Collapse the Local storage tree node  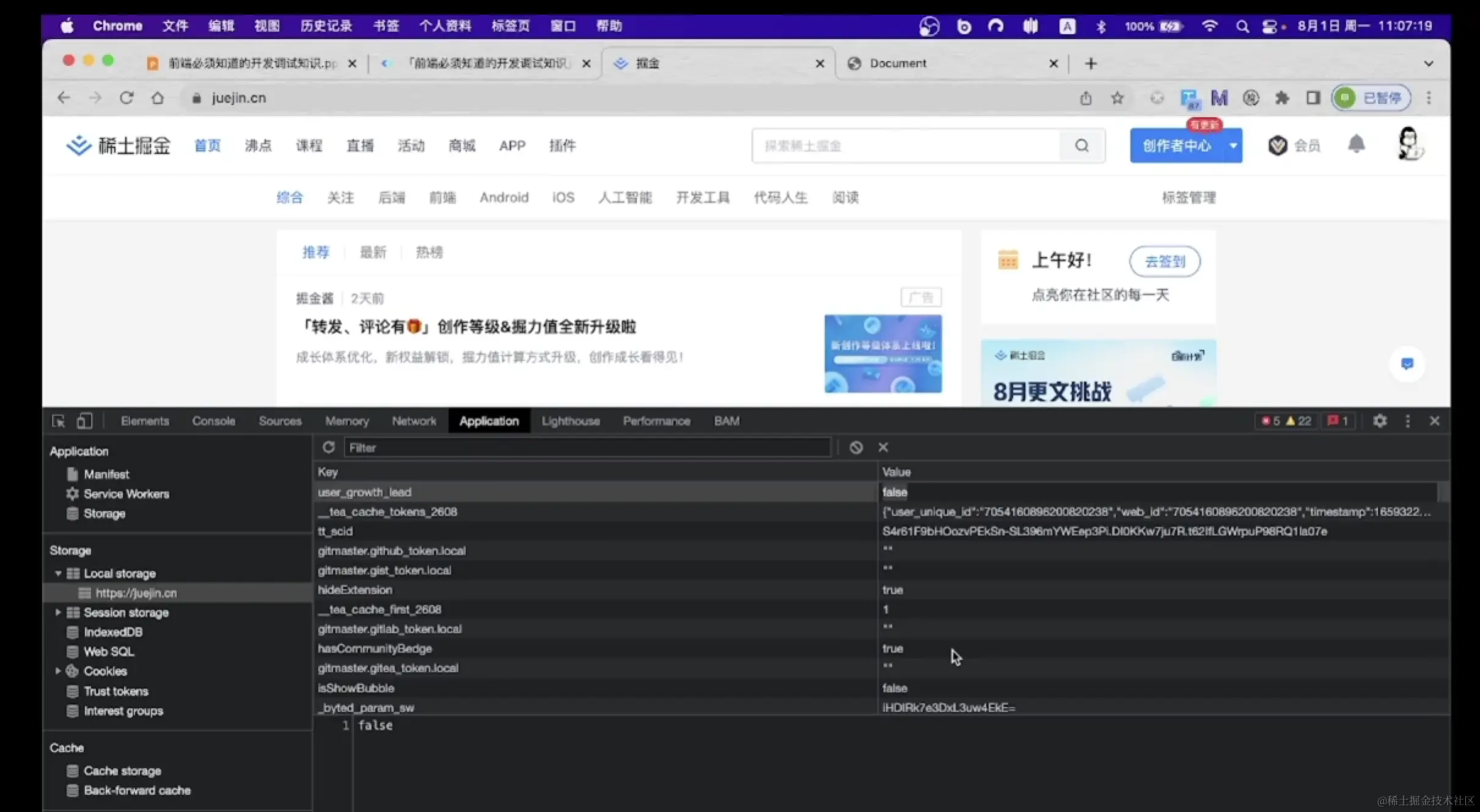point(58,573)
